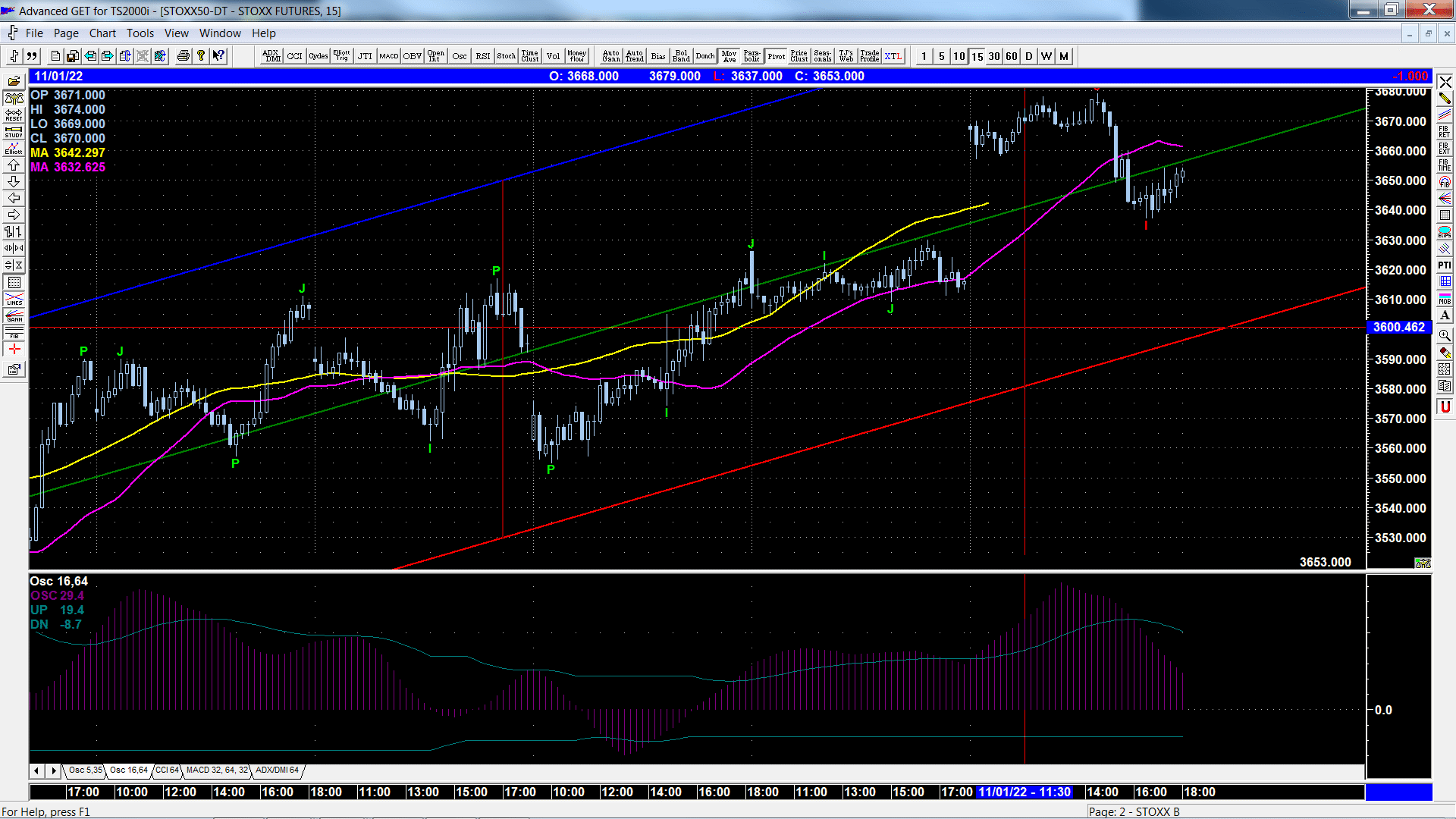Toggle the XTL study
This screenshot has width=1456, height=819.
tap(894, 56)
